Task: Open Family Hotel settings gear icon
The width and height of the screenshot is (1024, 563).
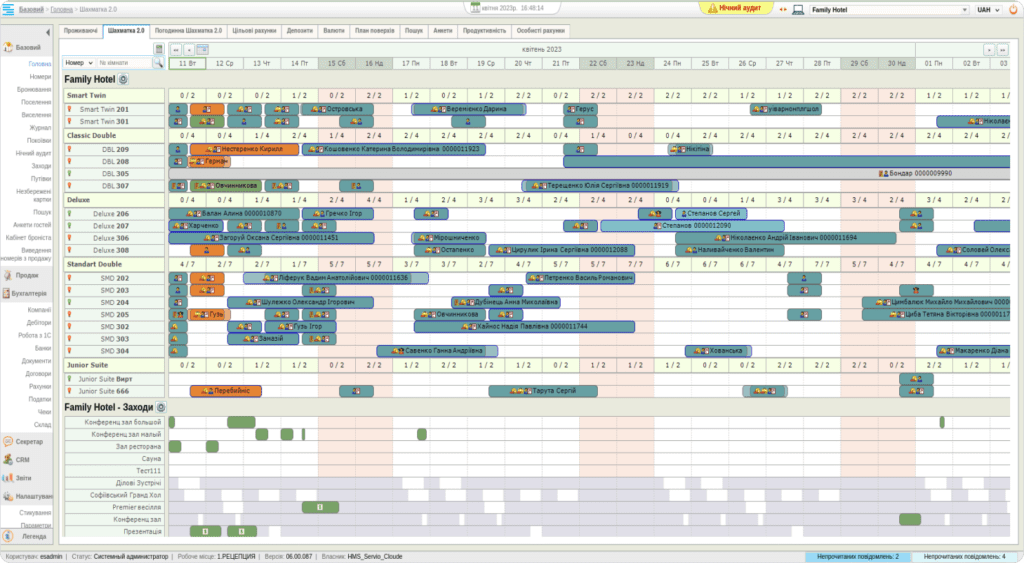Action: (x=124, y=79)
